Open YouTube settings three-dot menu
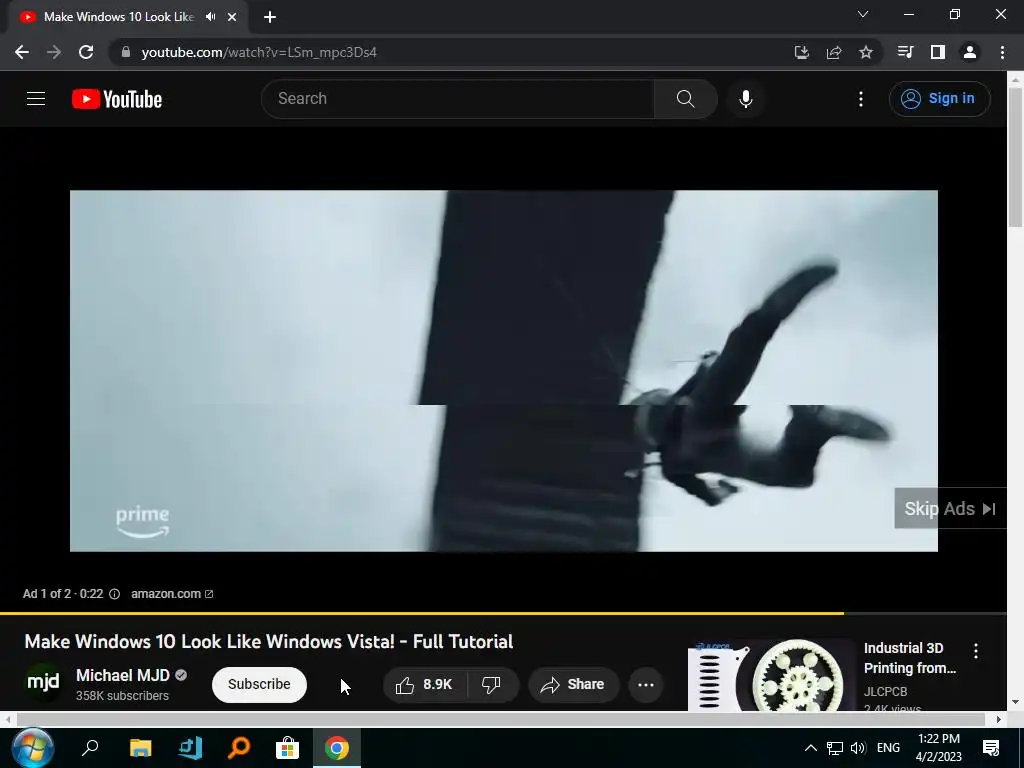Image resolution: width=1024 pixels, height=768 pixels. pyautogui.click(x=861, y=99)
